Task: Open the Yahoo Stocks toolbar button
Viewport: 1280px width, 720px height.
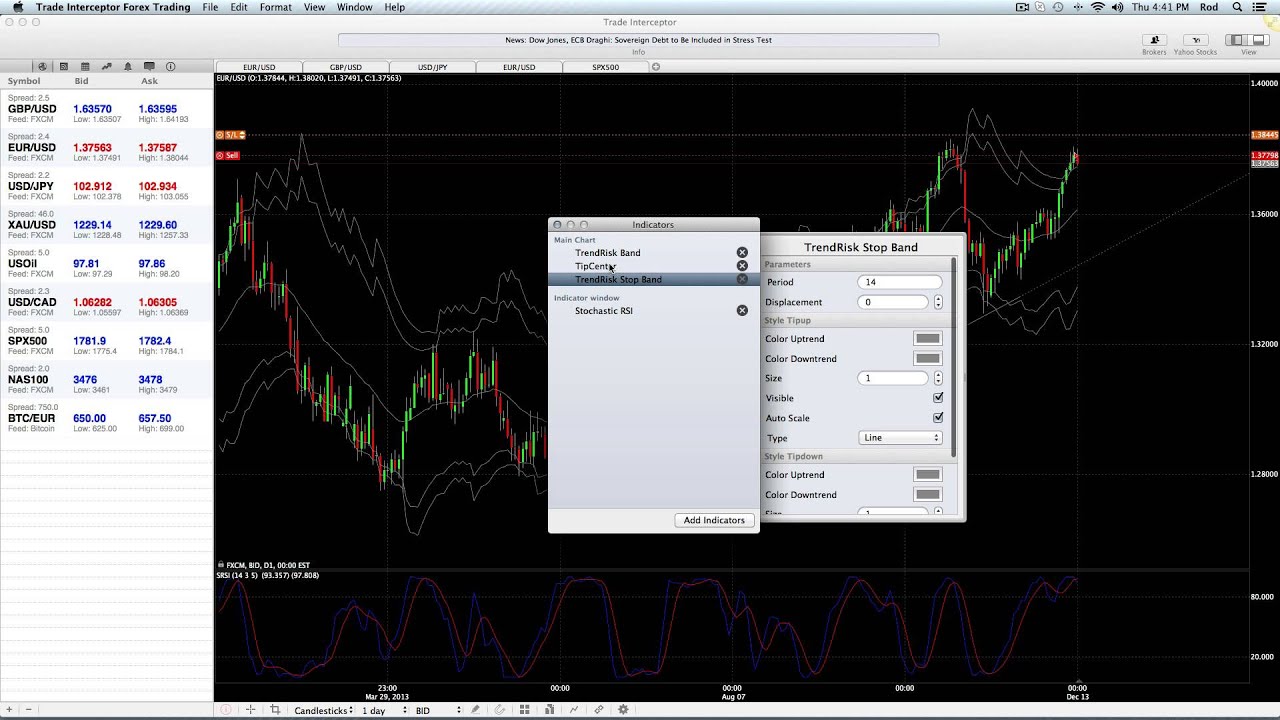Action: click(x=1195, y=40)
